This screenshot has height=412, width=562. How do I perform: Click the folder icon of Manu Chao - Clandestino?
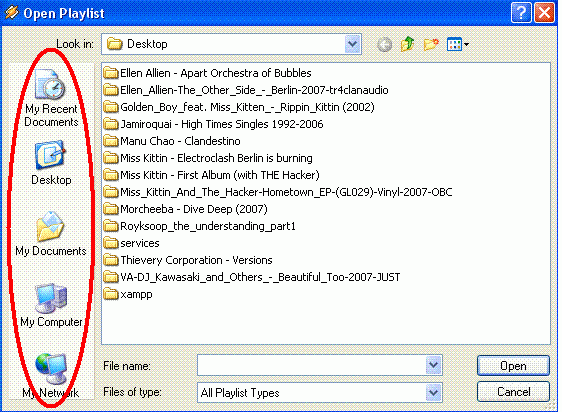tap(111, 141)
